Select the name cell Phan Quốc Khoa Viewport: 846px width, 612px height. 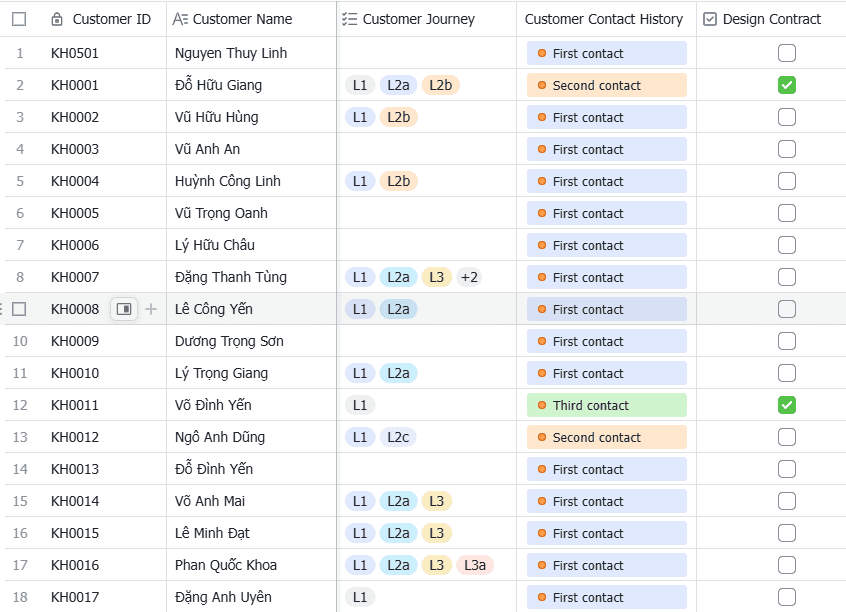251,565
